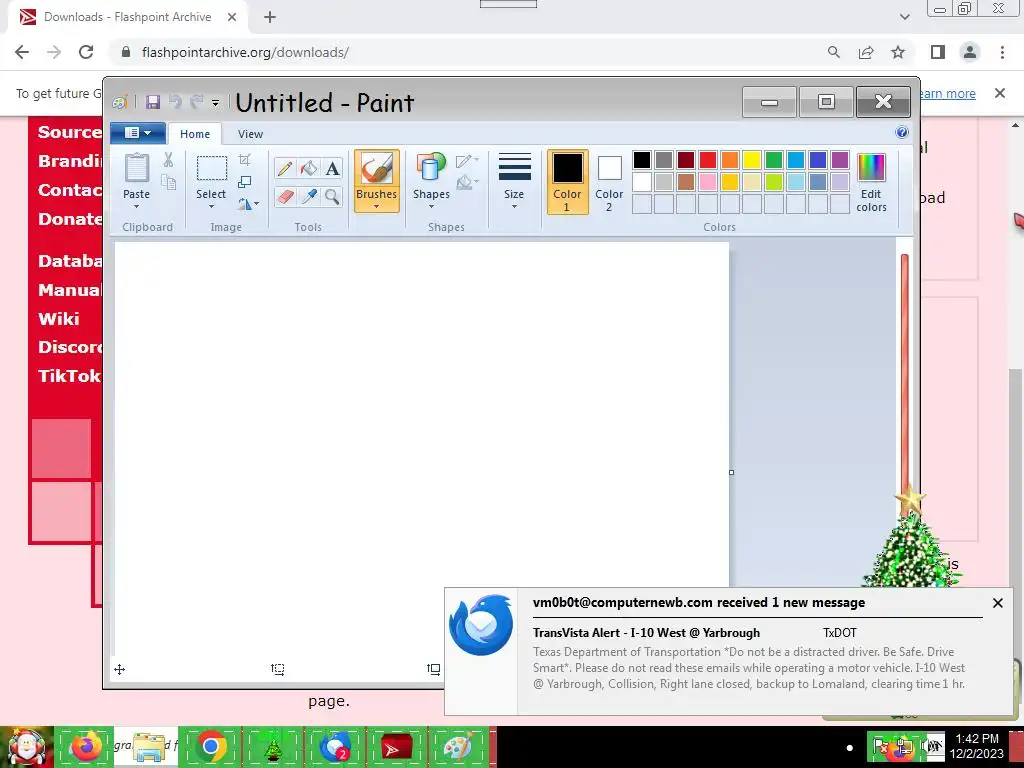Screen dimensions: 1024x768
Task: Switch to the Home ribbon tab
Action: [x=195, y=134]
